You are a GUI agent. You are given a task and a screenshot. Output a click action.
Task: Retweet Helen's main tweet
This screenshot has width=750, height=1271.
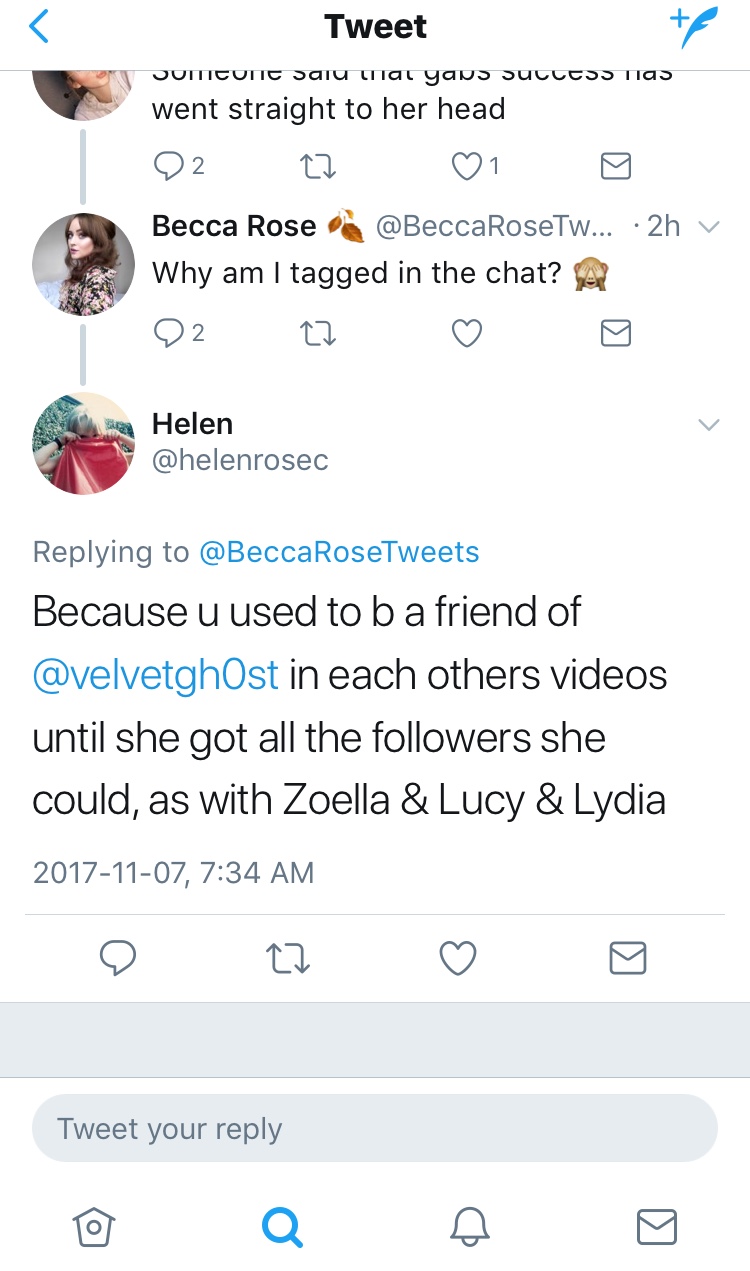(x=289, y=959)
